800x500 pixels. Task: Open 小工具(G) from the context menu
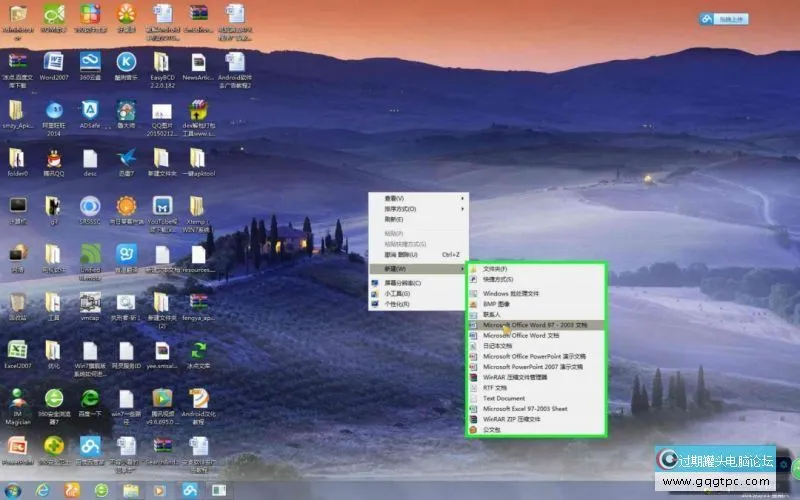(418, 293)
